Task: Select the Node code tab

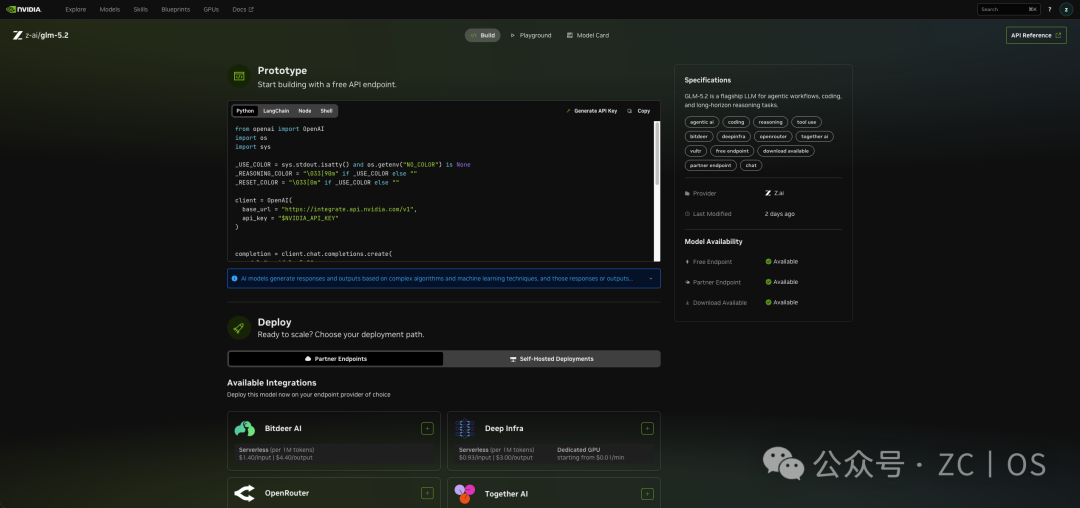Action: [304, 111]
